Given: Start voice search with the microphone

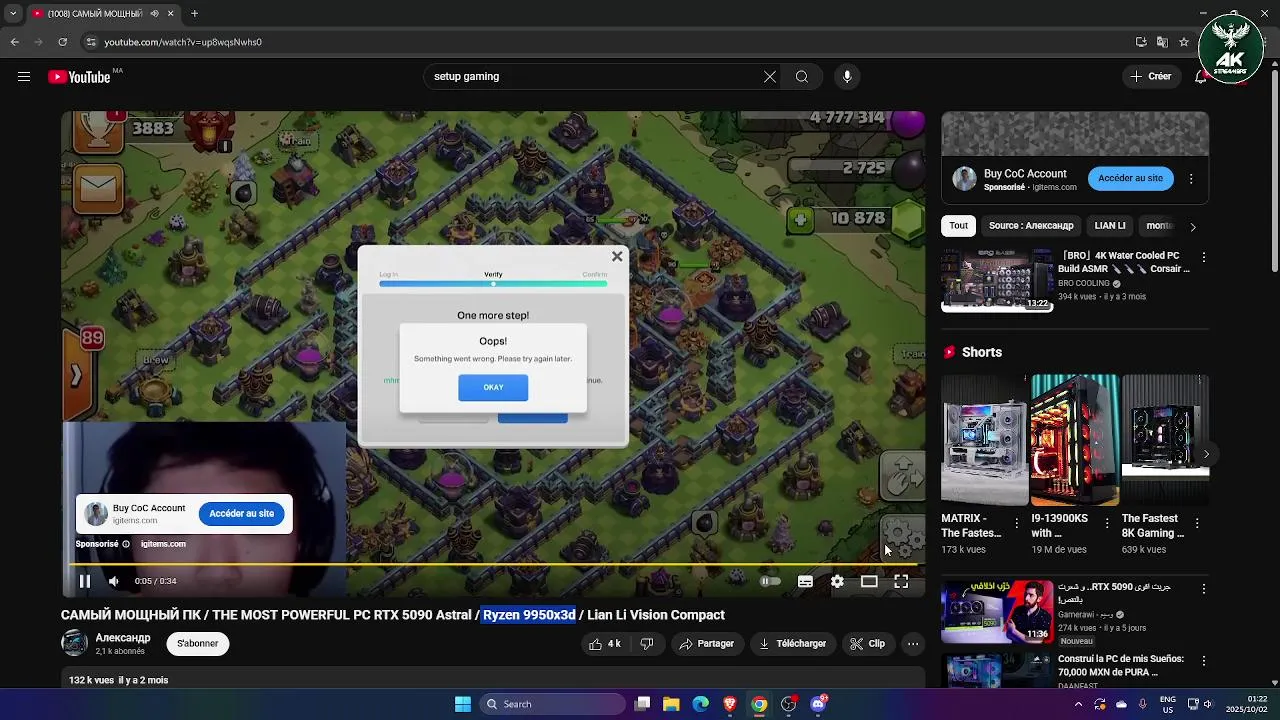Looking at the screenshot, I should (x=847, y=76).
